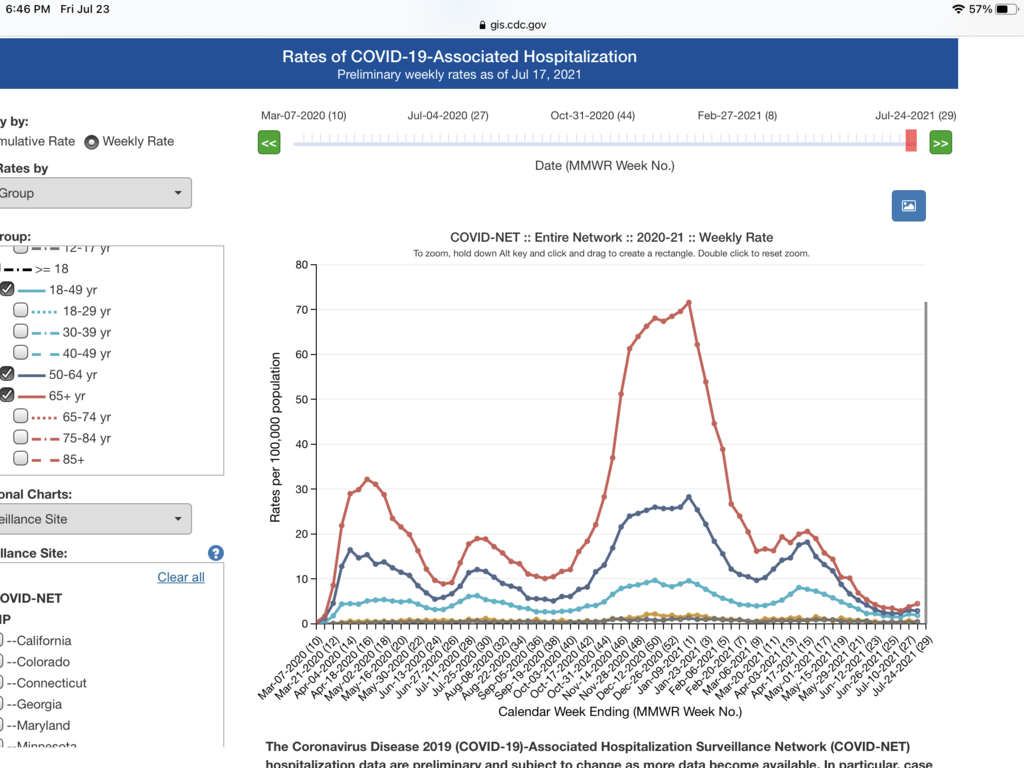The width and height of the screenshot is (1024, 768).
Task: Open the Rates by Group dropdown
Action: click(x=95, y=193)
